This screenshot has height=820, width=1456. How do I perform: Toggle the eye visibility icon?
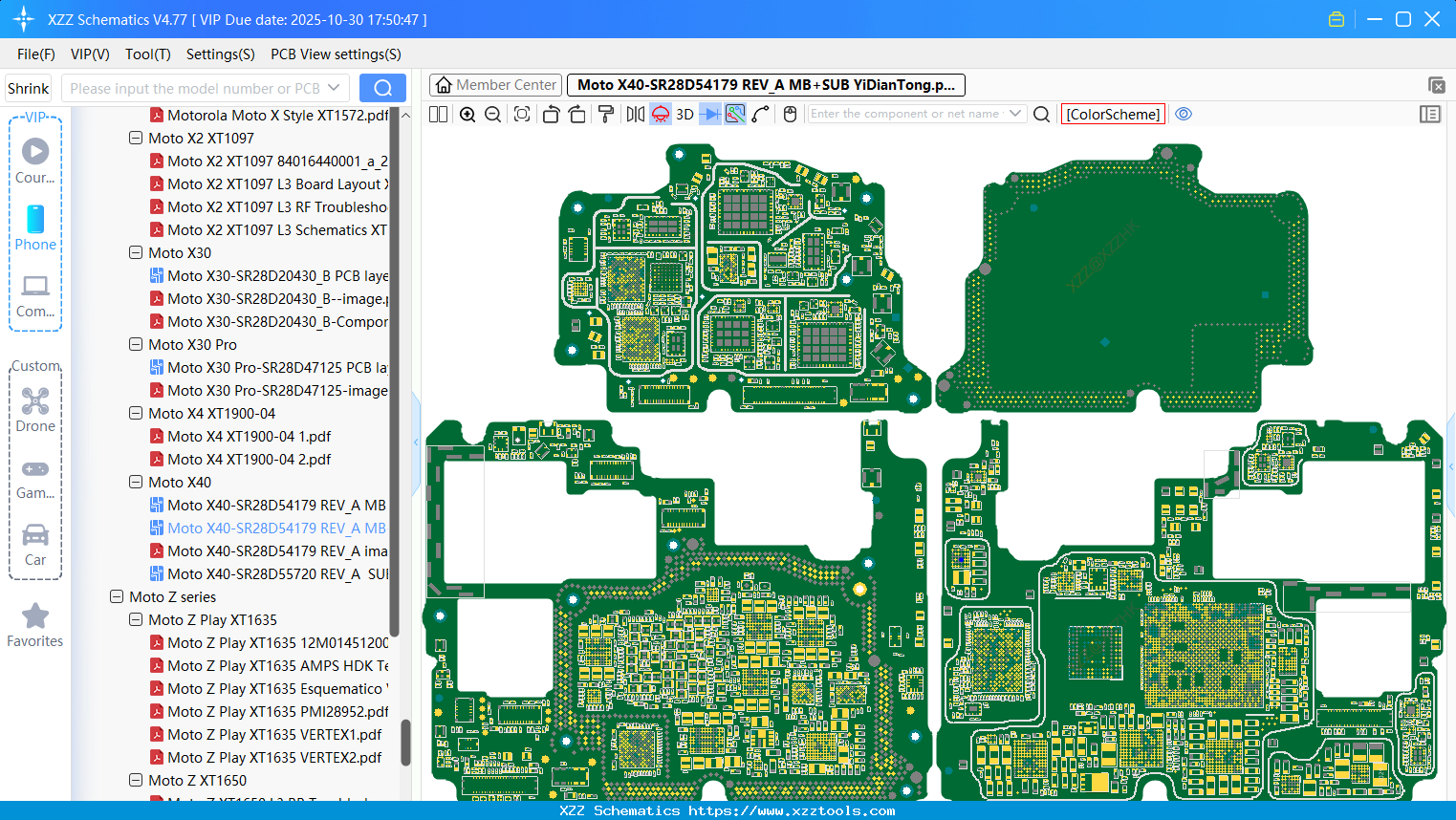(x=1184, y=114)
